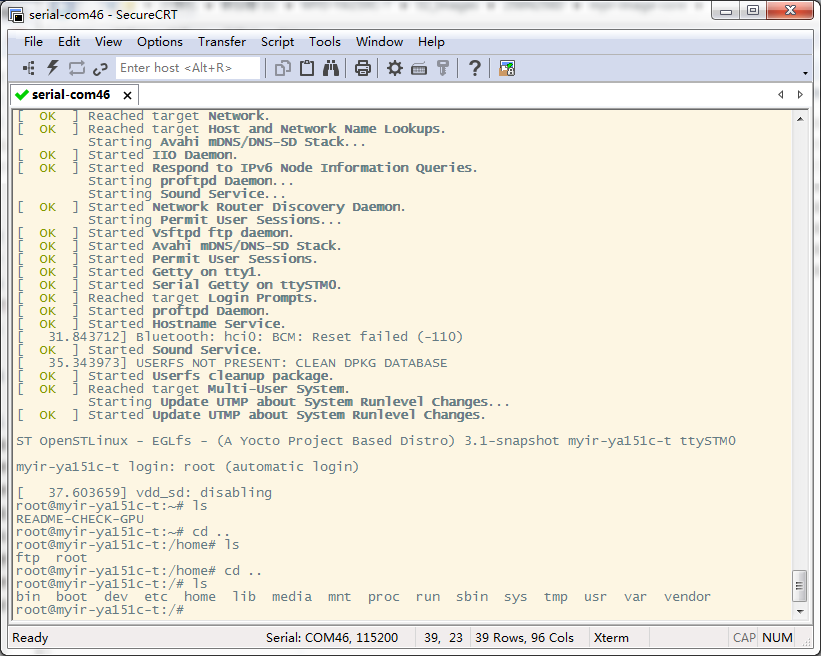Click the keymap editor keyboard icon
This screenshot has width=821, height=656.
click(x=419, y=68)
